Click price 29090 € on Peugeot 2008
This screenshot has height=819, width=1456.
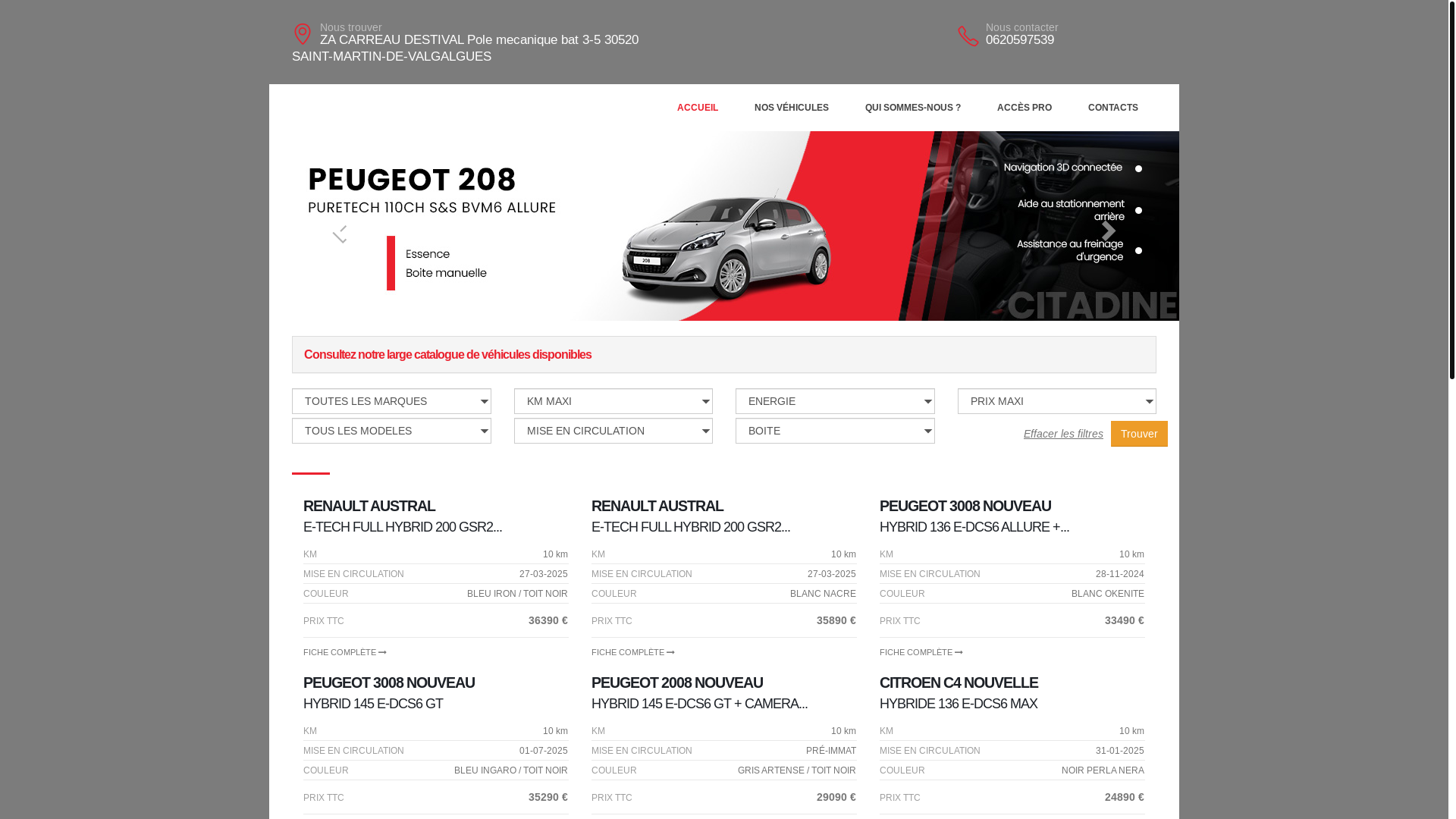(836, 797)
